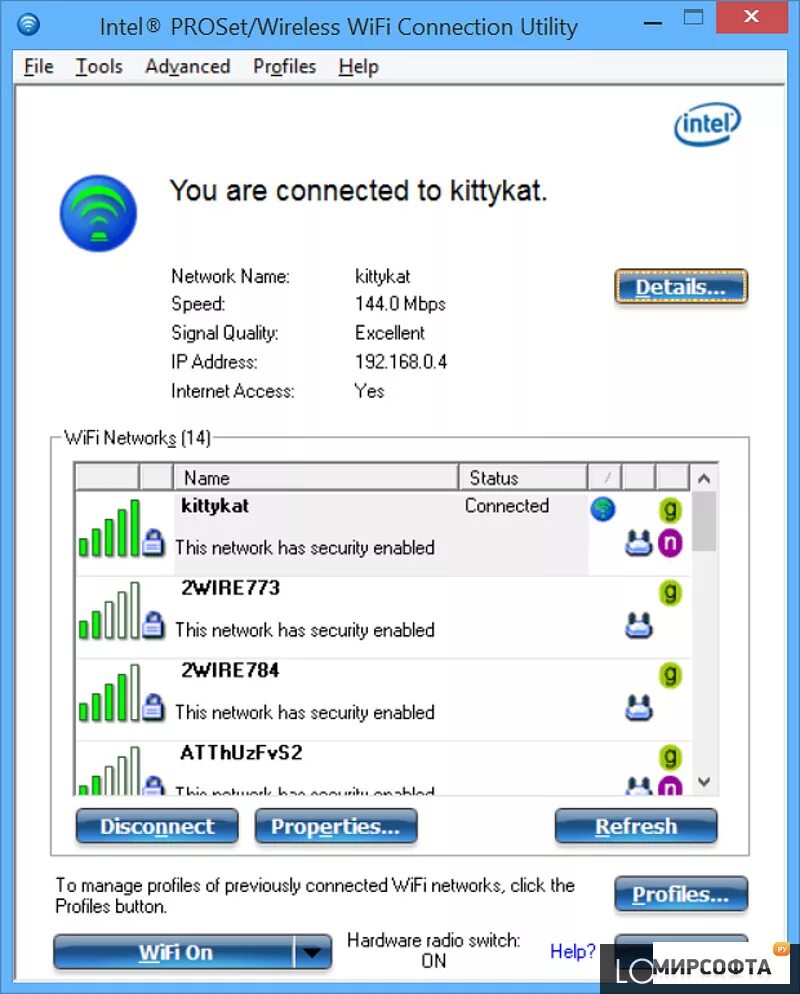Screen dimensions: 800x994
Task: Click the Internet Access Yes value
Action: point(369,391)
